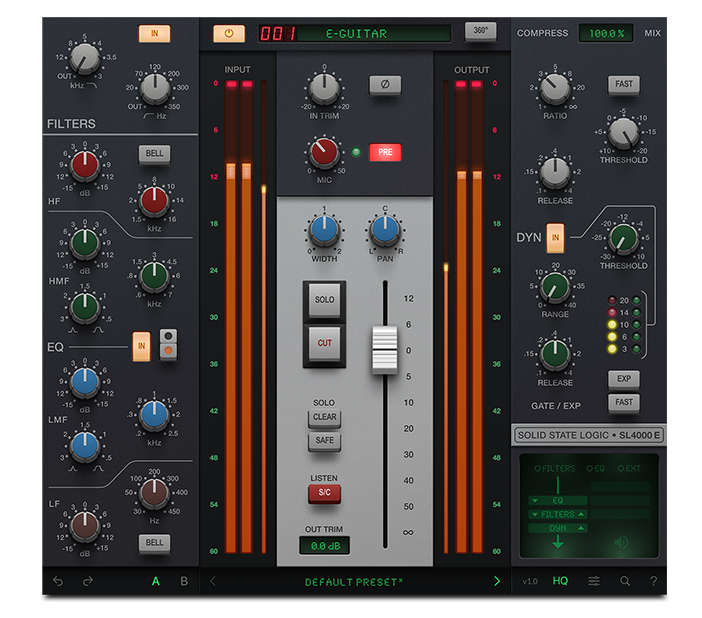Enable gate FAST attack button
The height and width of the screenshot is (618, 702).
[624, 402]
